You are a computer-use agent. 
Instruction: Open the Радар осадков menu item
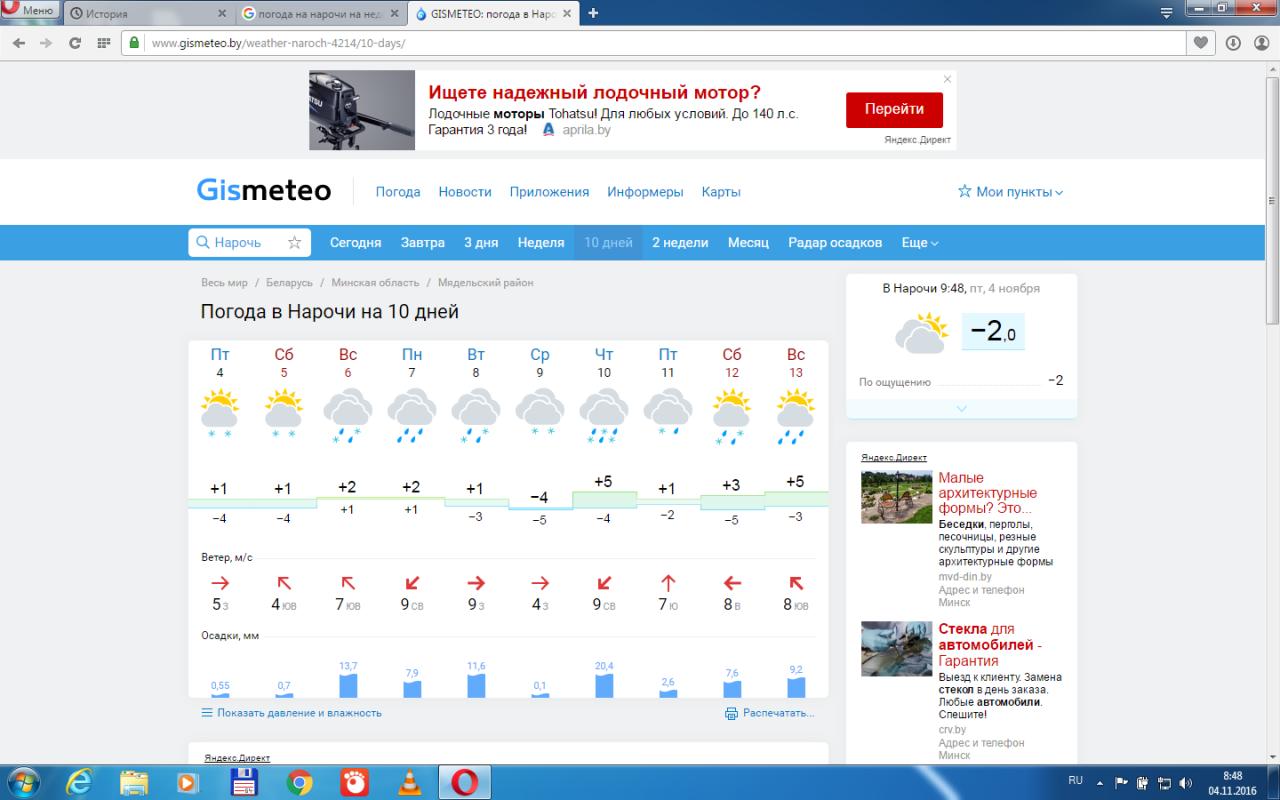pyautogui.click(x=835, y=243)
